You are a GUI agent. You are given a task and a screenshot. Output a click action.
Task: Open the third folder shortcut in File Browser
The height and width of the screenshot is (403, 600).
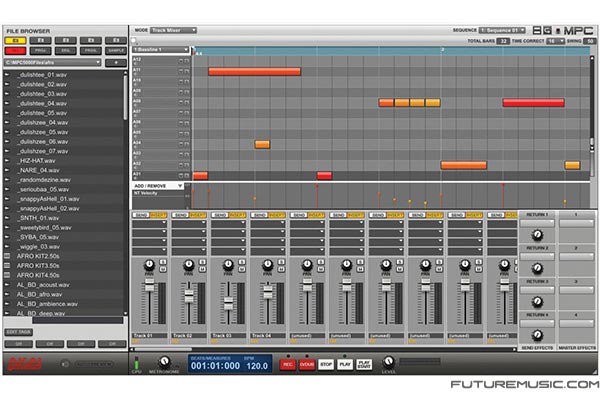click(66, 40)
